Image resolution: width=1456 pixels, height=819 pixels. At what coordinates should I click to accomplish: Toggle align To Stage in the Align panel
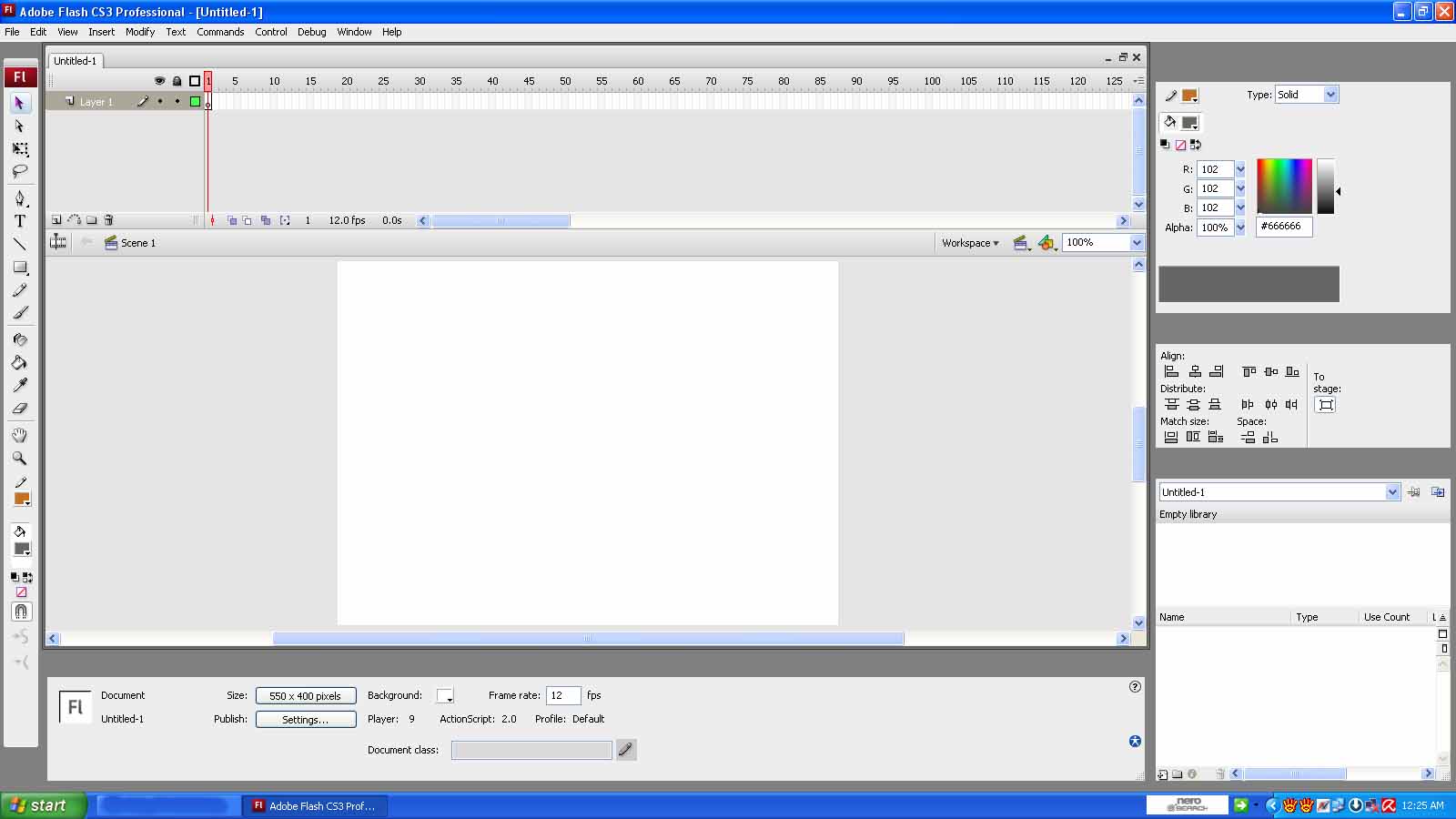[1324, 404]
